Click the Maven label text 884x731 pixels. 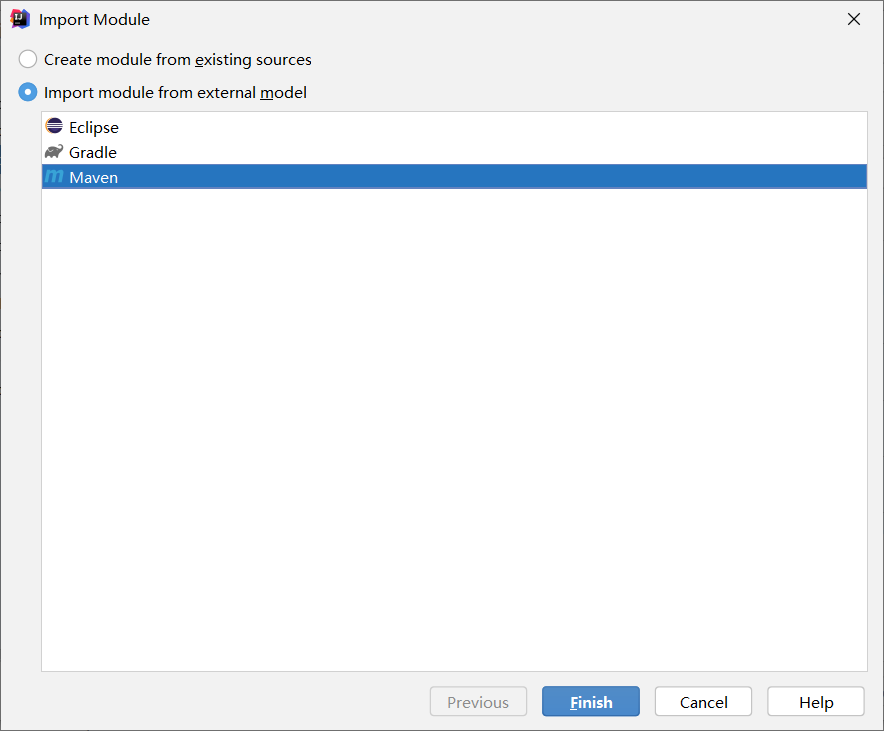93,176
